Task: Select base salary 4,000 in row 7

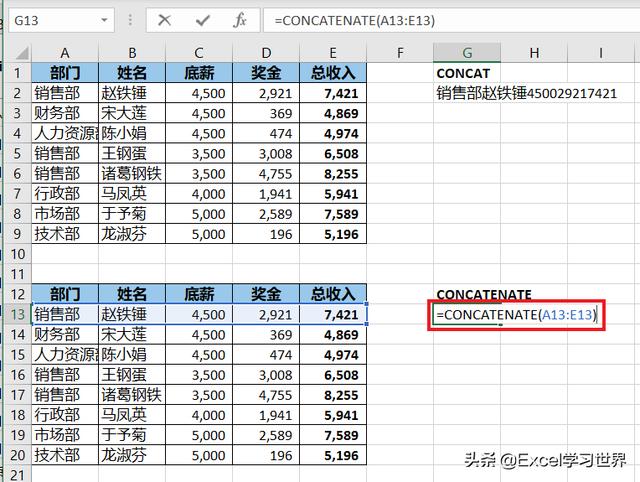Action: [199, 193]
